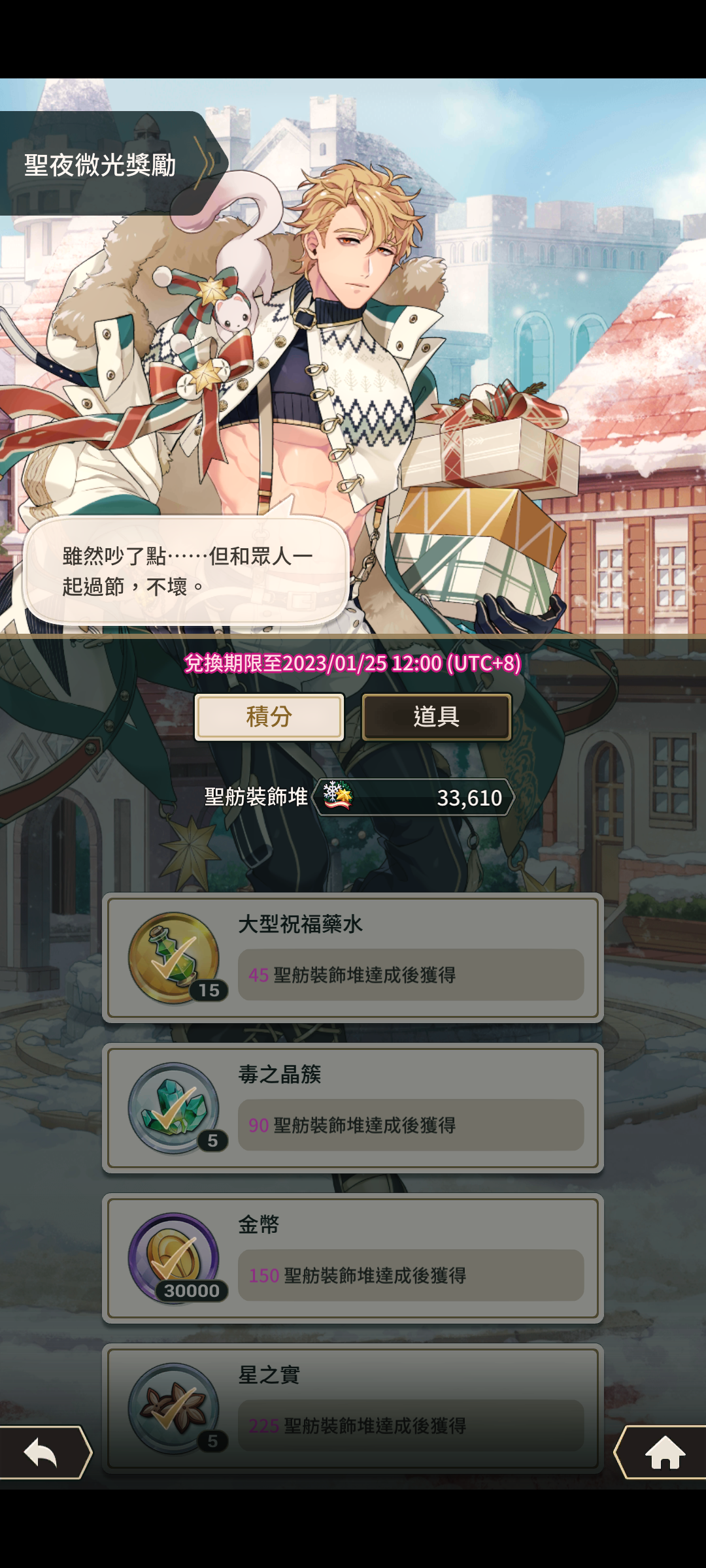
Task: Tap the 星之實 star fruit reward icon
Action: click(x=174, y=1409)
